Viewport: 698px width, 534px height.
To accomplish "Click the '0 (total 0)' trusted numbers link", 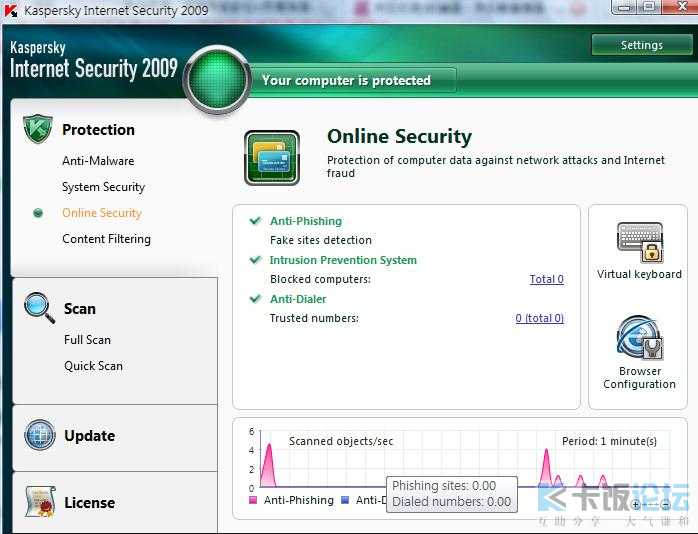I will 540,318.
